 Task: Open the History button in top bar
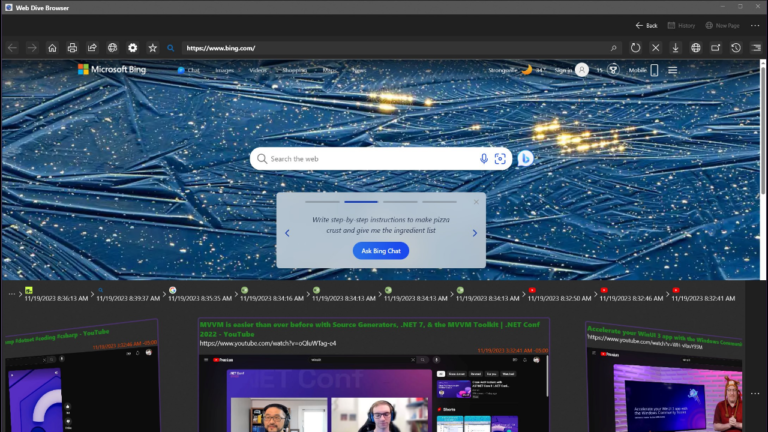coord(681,25)
